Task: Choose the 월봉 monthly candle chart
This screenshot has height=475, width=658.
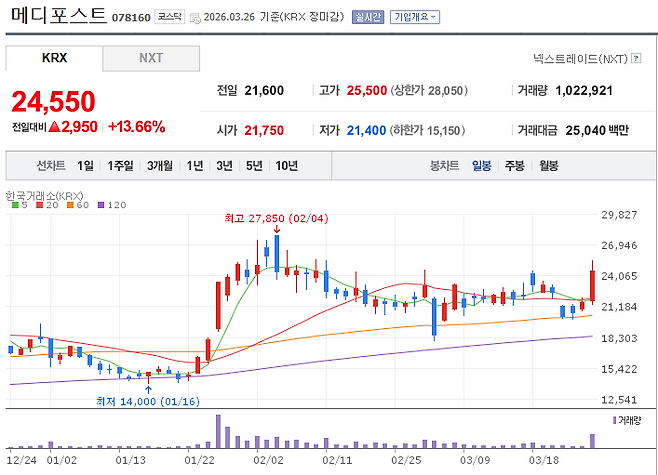Action: [x=548, y=166]
